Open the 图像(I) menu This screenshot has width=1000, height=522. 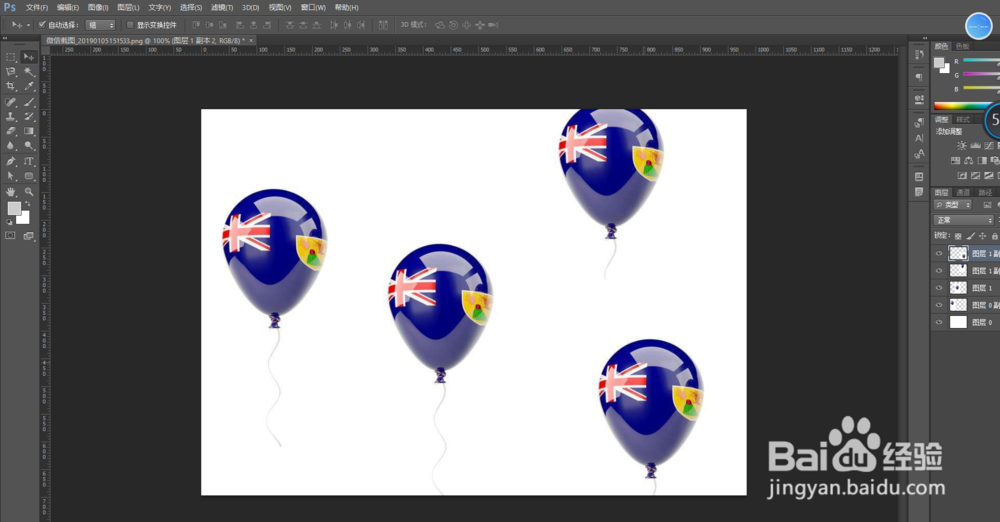point(98,8)
